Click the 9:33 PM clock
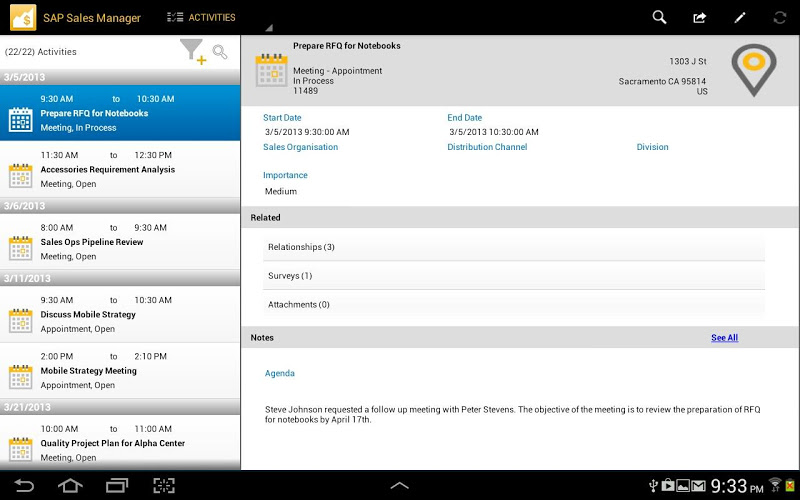Screen dimensions: 800x500 [737, 486]
